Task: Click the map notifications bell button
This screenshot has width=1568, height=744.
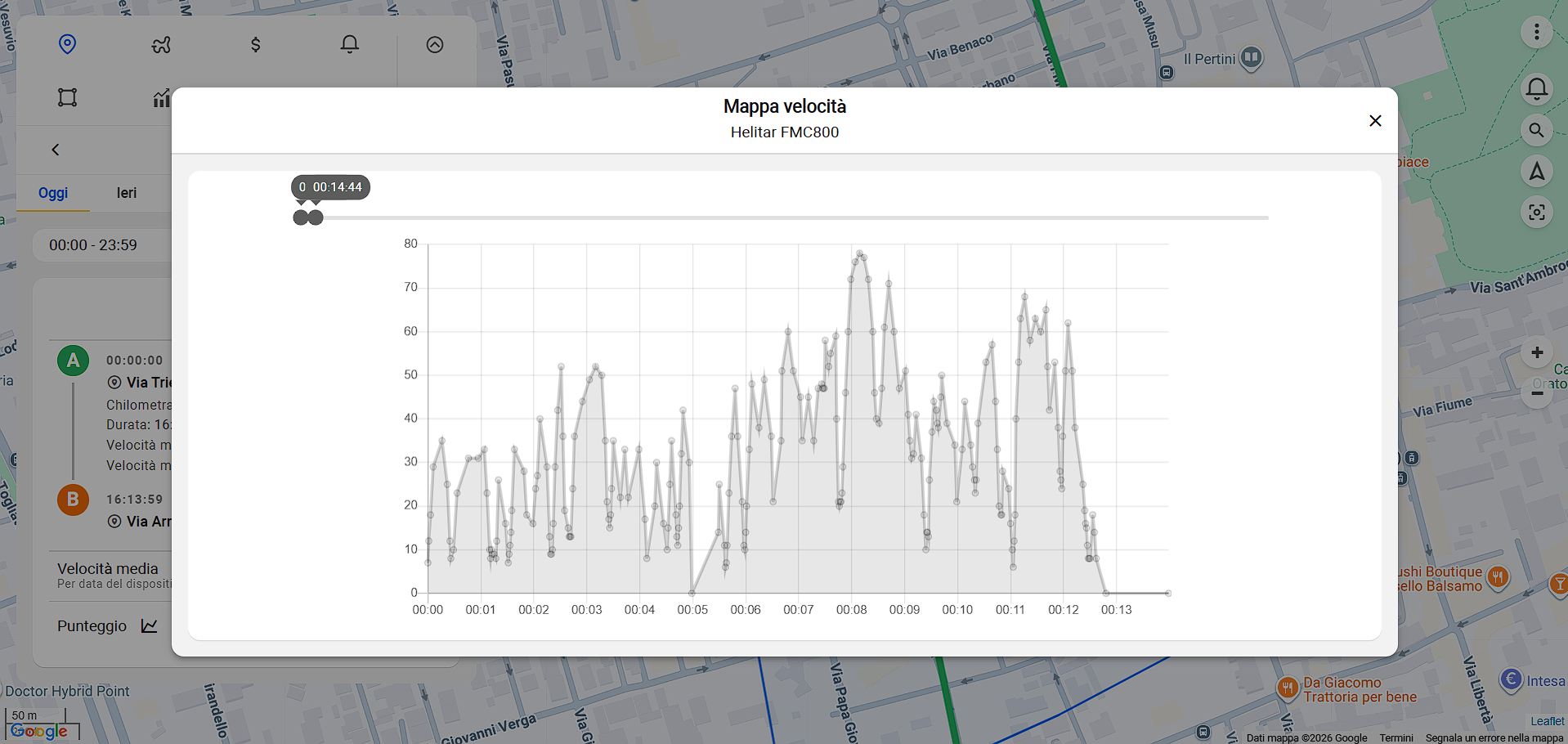Action: tap(1536, 88)
